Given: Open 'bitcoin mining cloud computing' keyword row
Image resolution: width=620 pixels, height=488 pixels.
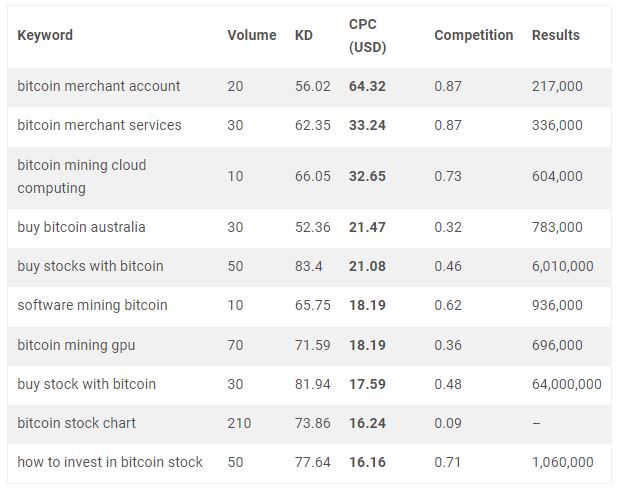Looking at the screenshot, I should [82, 176].
